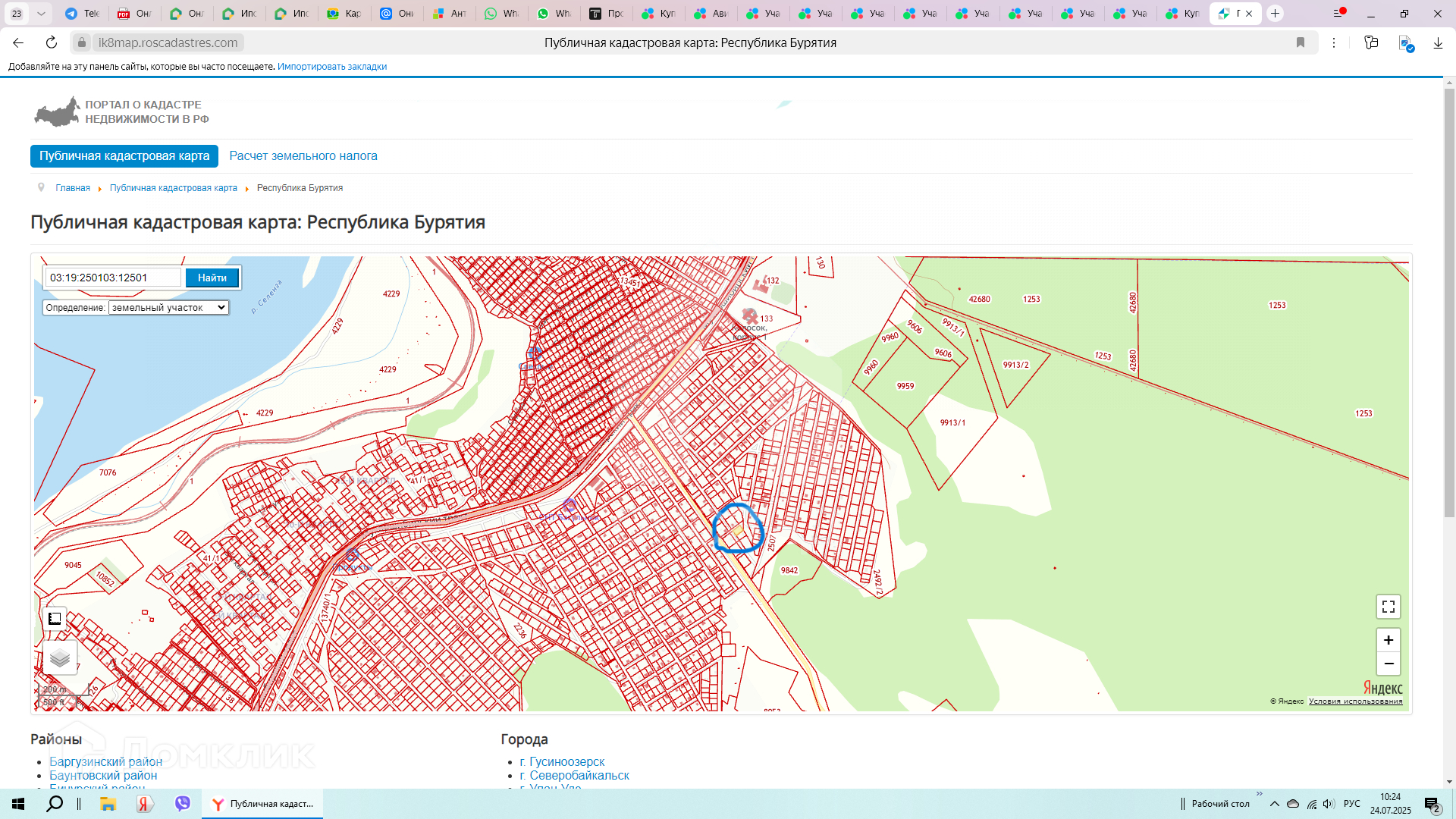Click the bookmark icon in address bar

1301,42
